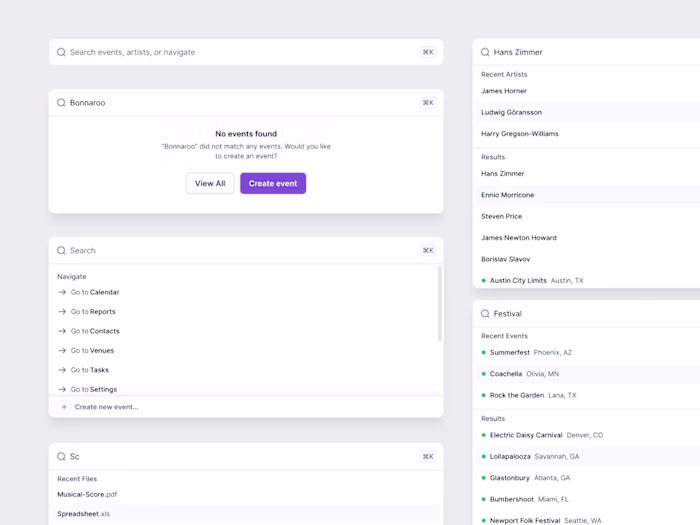Click the purple Create event button
Screen dimensions: 700x525
(273, 183)
